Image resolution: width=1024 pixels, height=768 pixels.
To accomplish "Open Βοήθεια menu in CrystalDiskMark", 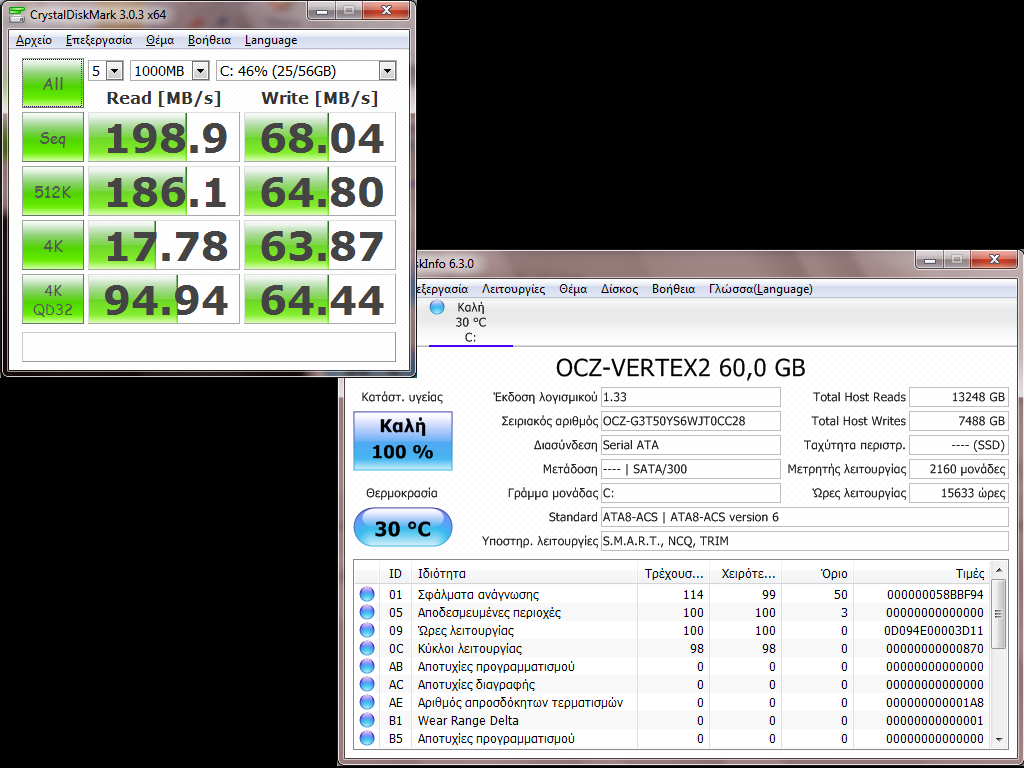I will pyautogui.click(x=210, y=40).
